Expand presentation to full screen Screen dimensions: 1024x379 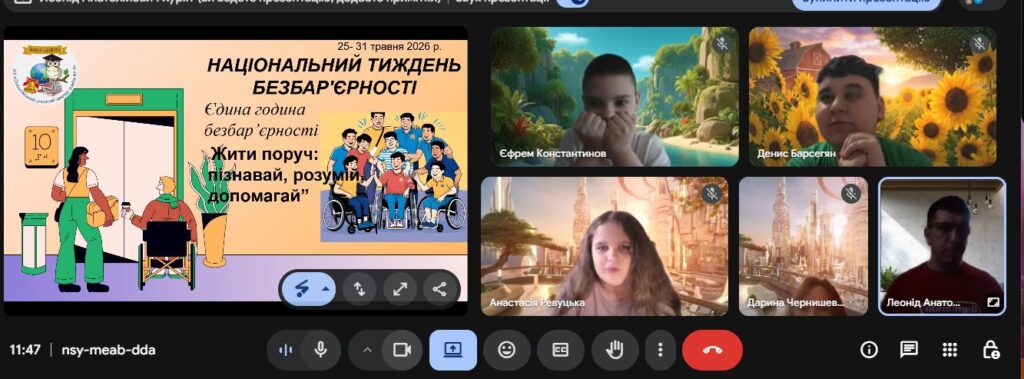click(x=400, y=289)
